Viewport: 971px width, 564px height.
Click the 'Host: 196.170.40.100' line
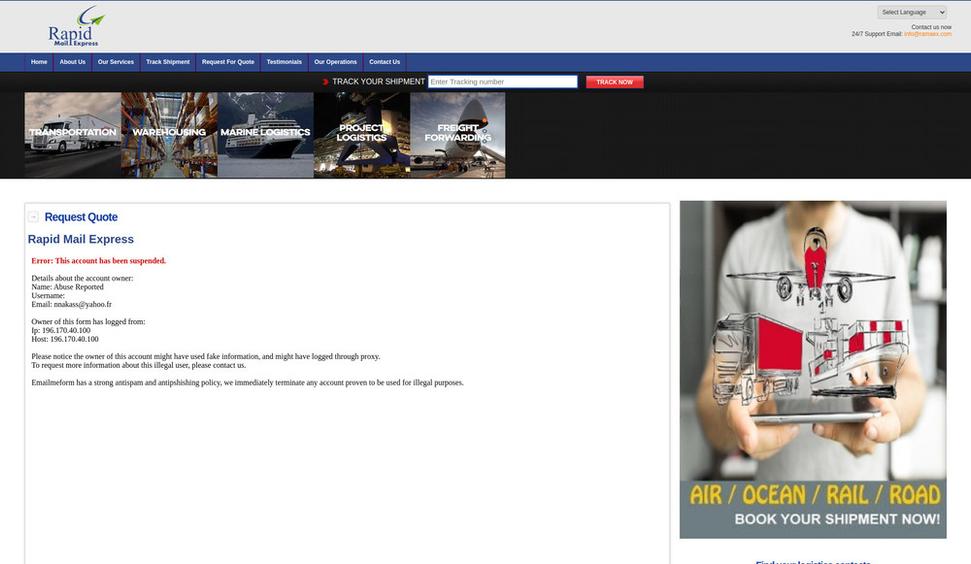click(x=65, y=339)
